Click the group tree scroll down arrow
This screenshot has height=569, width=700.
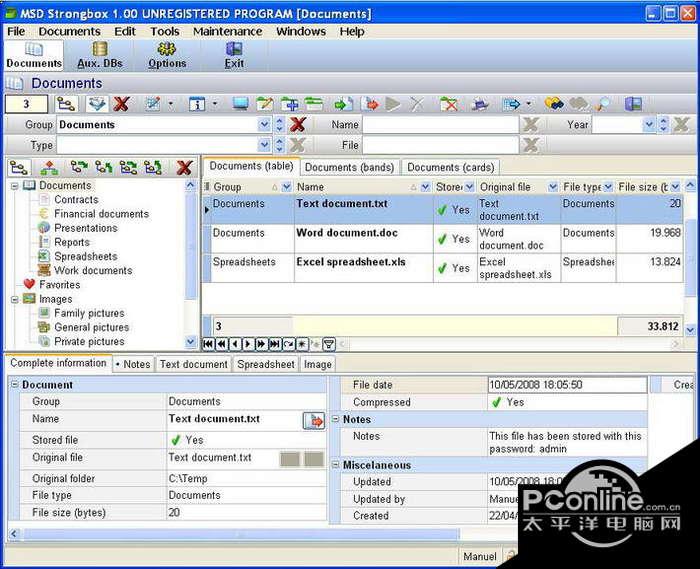tap(191, 342)
